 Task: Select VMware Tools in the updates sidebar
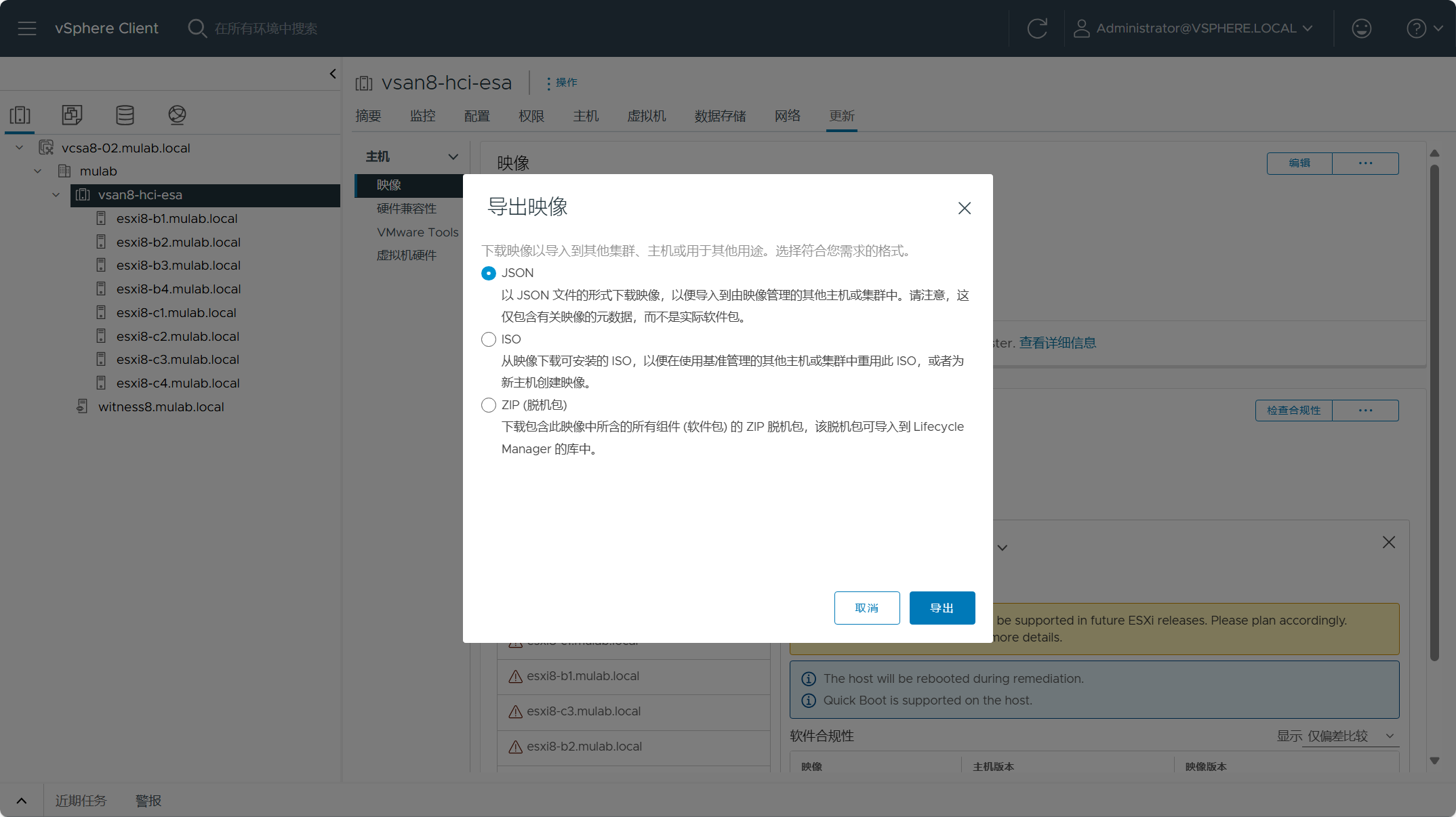click(x=418, y=232)
